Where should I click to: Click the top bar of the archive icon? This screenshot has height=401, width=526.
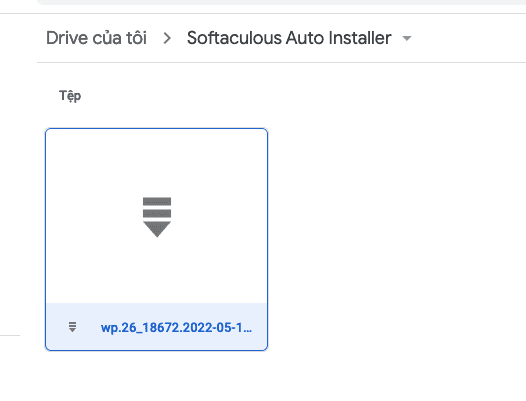click(x=157, y=201)
